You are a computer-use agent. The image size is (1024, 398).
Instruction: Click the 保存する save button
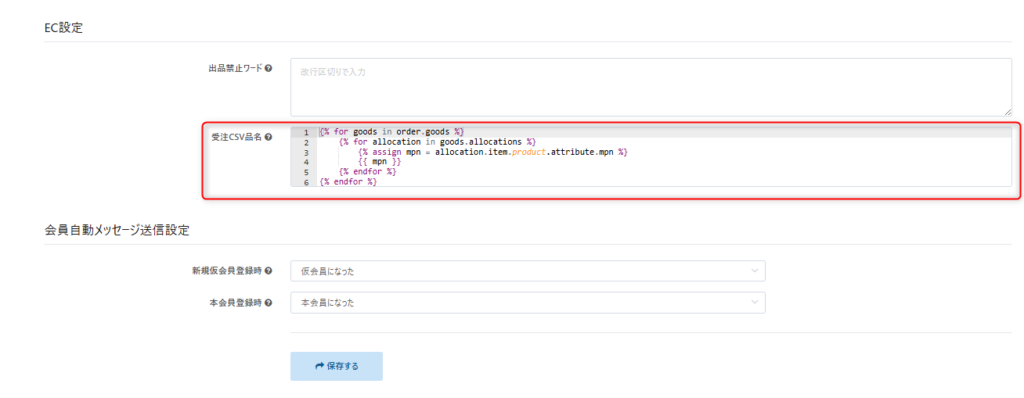pyautogui.click(x=336, y=366)
